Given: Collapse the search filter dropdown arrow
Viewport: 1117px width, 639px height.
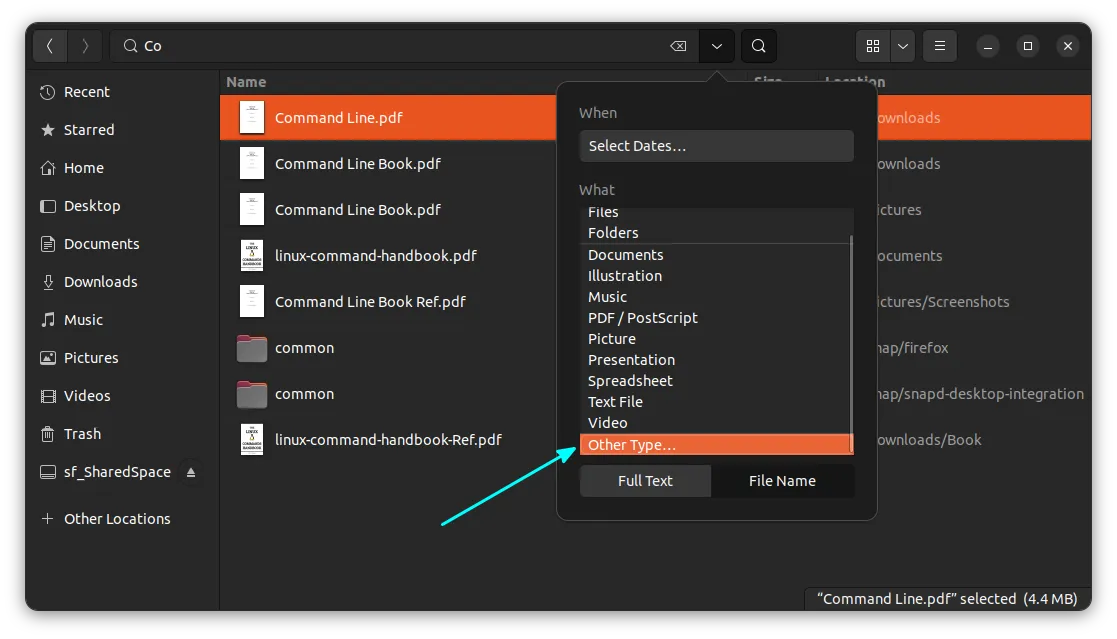Looking at the screenshot, I should pos(717,46).
